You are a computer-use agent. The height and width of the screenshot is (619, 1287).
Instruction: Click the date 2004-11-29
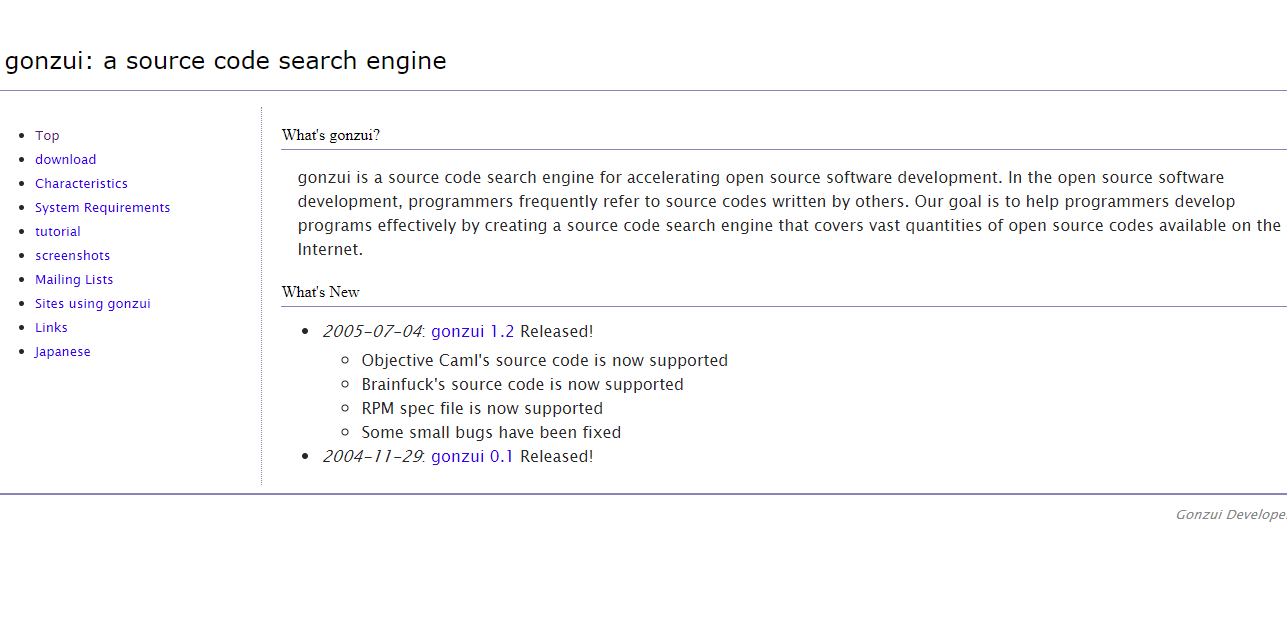click(372, 457)
